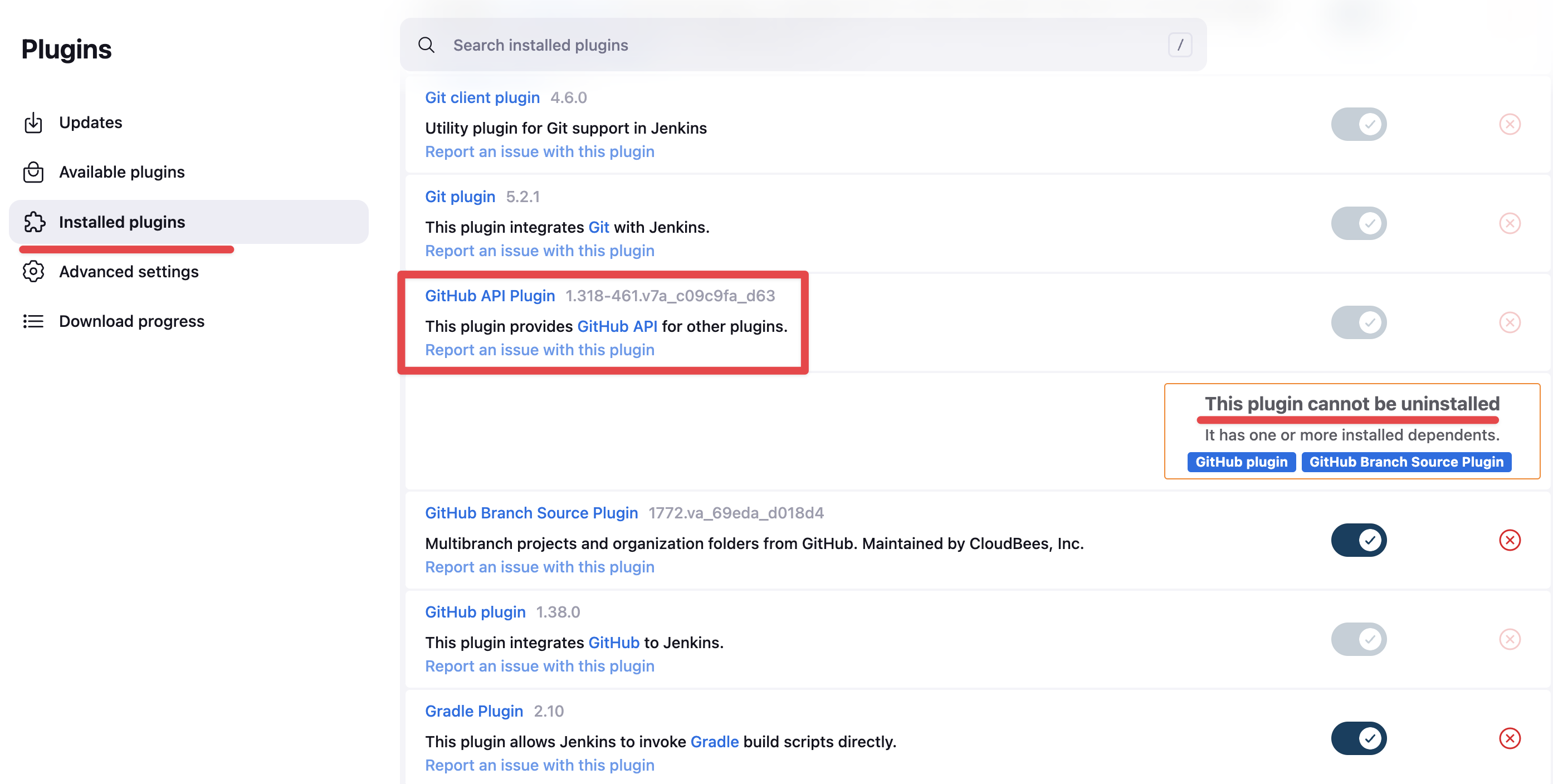Open the GitHub plugin title link
Image resolution: width=1553 pixels, height=784 pixels.
click(475, 612)
